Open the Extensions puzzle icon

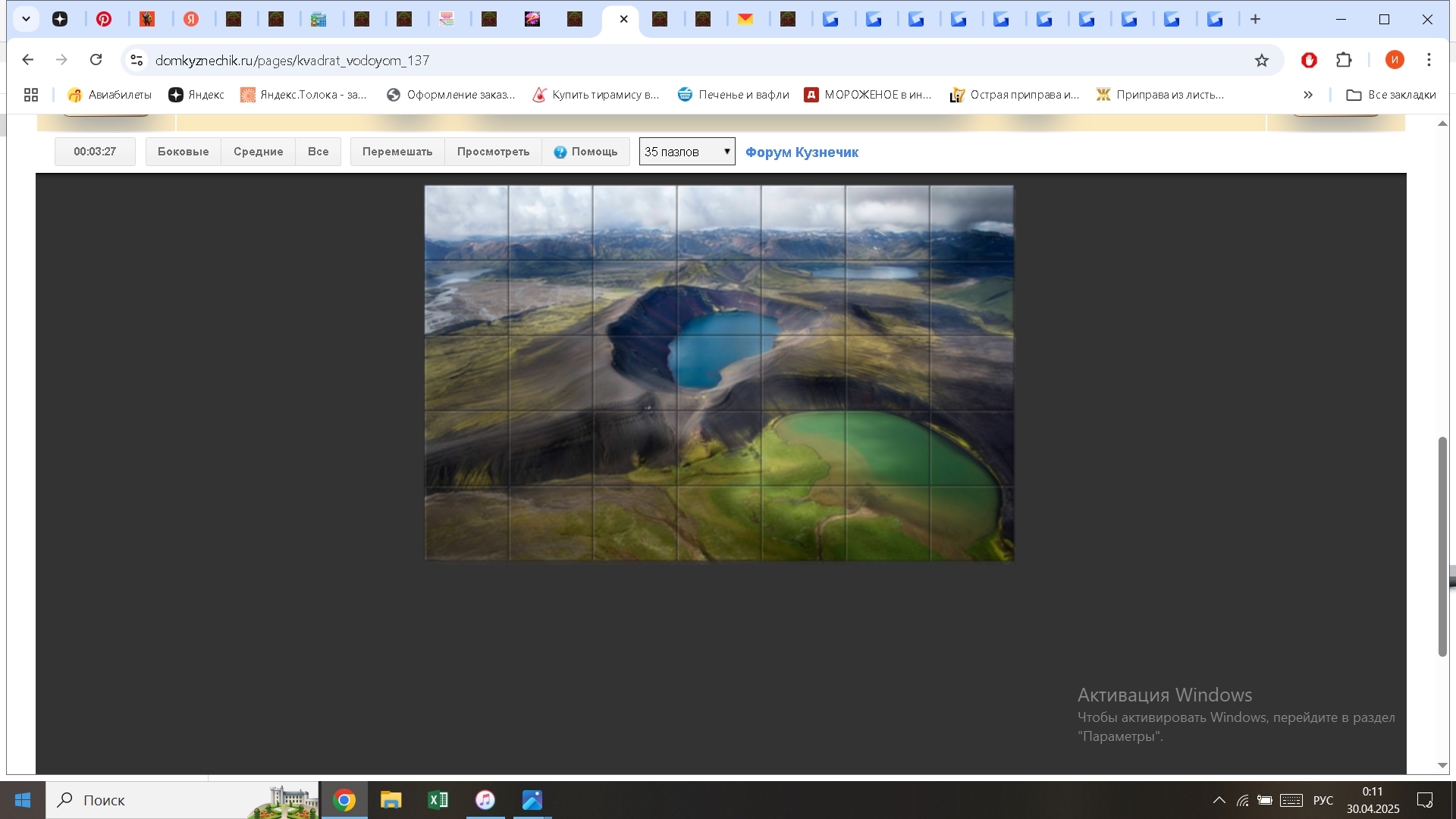[x=1344, y=60]
